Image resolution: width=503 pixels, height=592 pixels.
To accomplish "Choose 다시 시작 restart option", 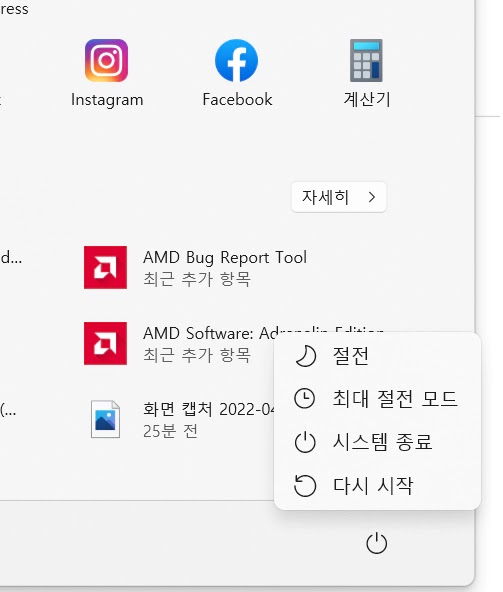I will pos(377,486).
